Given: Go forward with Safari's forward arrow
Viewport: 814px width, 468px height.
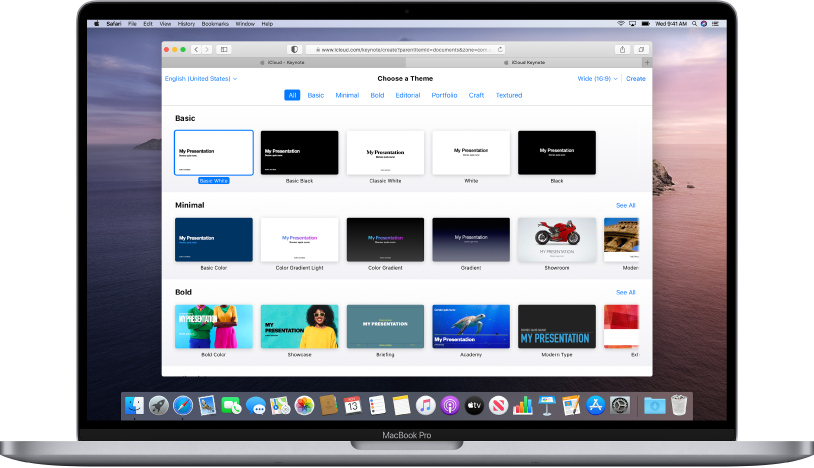Looking at the screenshot, I should (207, 49).
